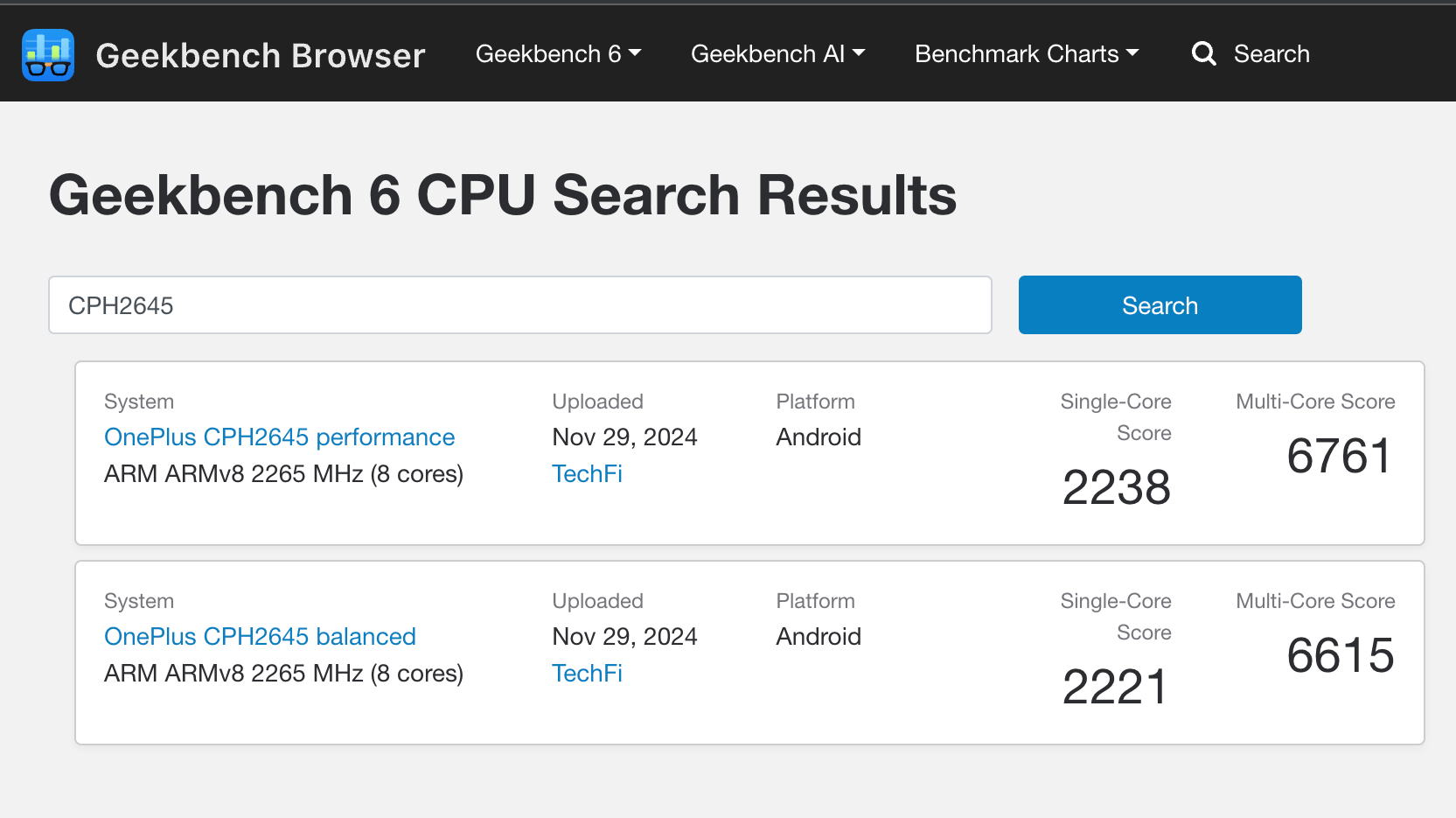Click the upload date in the balanced result
Image resolution: width=1456 pixels, height=818 pixels.
pos(624,636)
